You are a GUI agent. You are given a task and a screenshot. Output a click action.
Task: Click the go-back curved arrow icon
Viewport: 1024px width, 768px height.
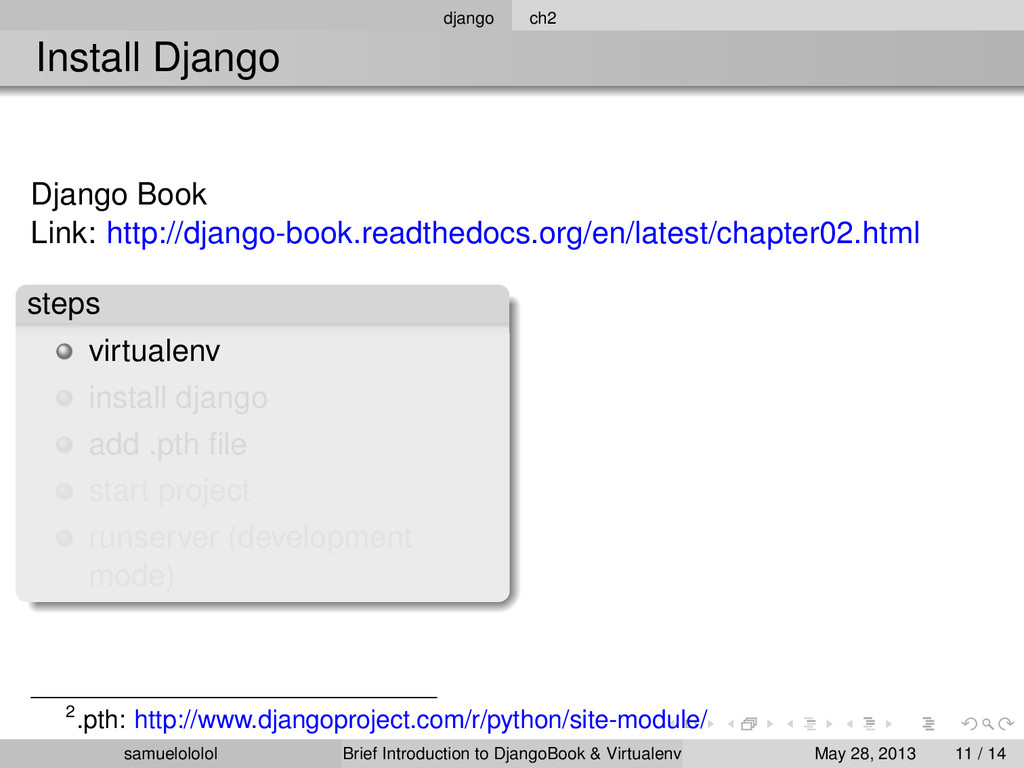tap(970, 724)
